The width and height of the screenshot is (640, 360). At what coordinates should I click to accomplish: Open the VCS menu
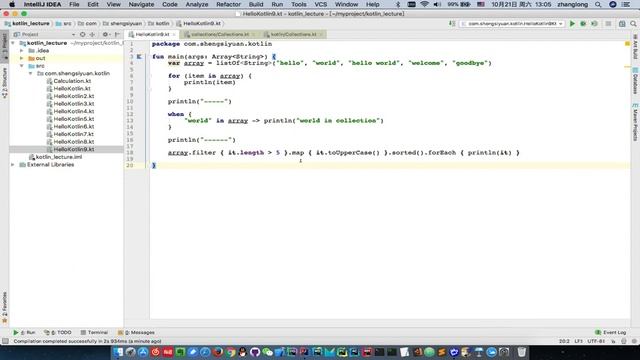click(x=320, y=4)
